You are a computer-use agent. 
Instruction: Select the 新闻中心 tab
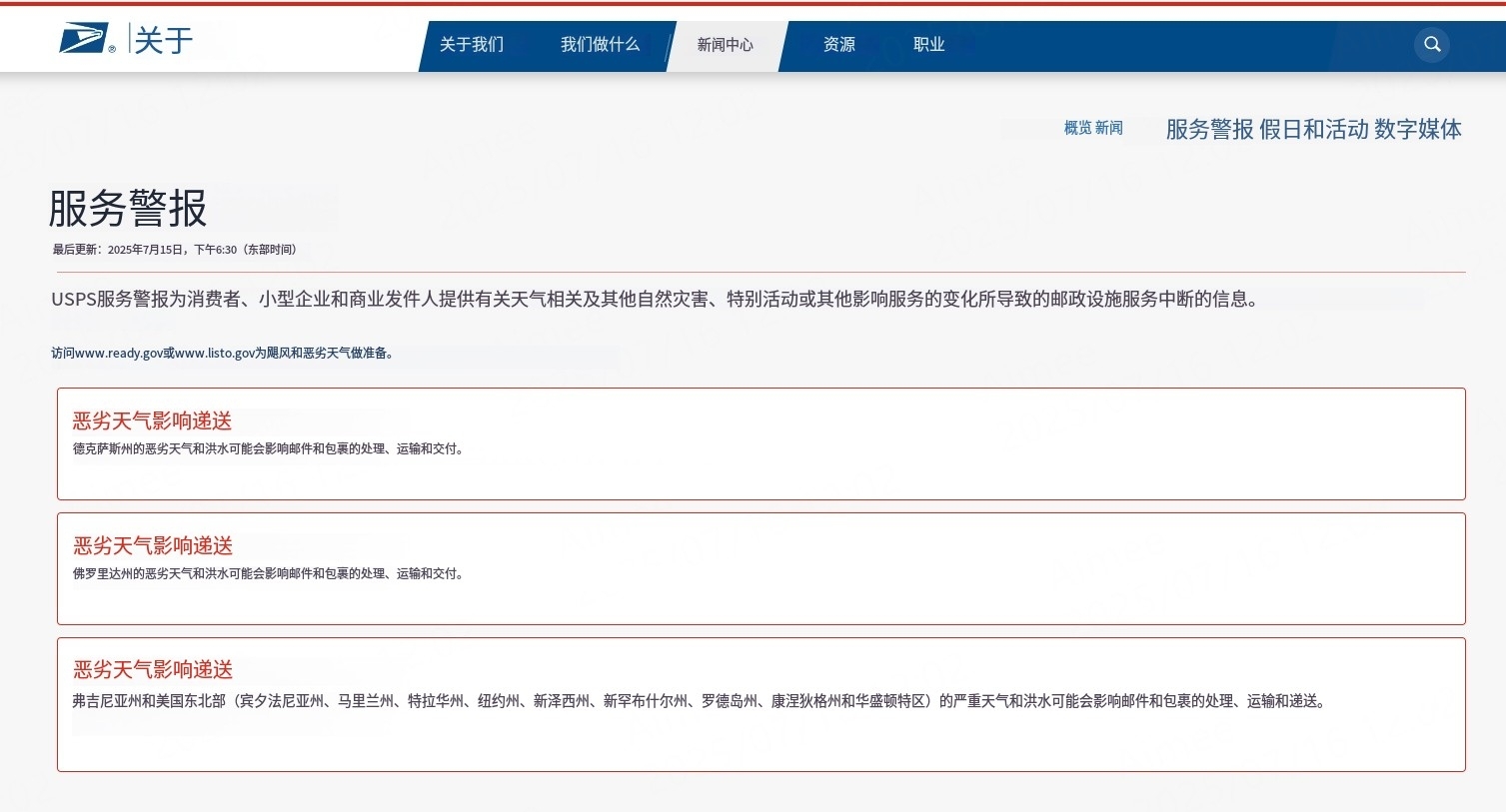pyautogui.click(x=726, y=45)
